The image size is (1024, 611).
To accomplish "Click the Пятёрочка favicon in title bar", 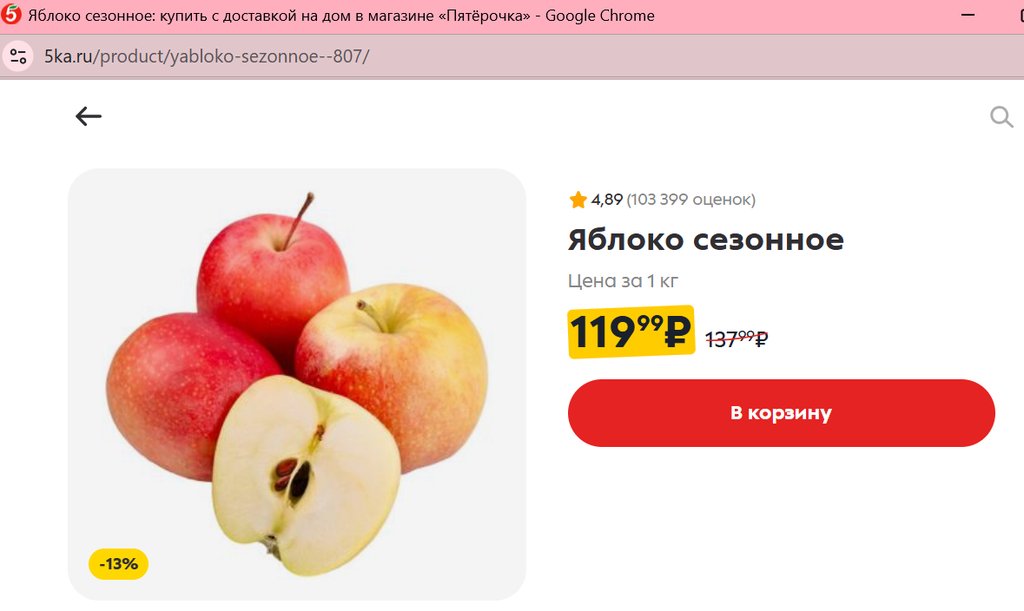I will coord(11,15).
